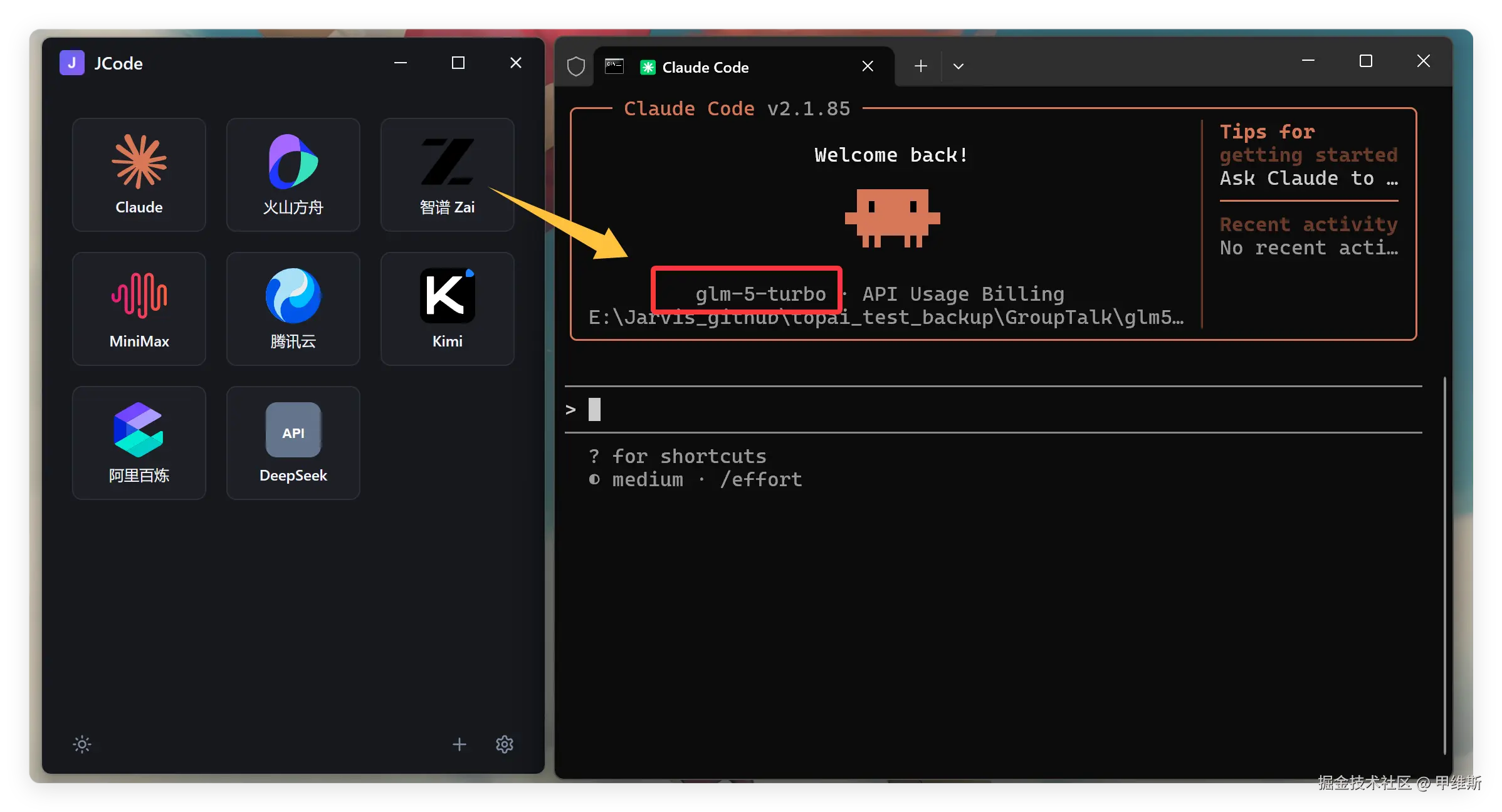
Task: Close the Claude Code terminal tab
Action: [868, 66]
